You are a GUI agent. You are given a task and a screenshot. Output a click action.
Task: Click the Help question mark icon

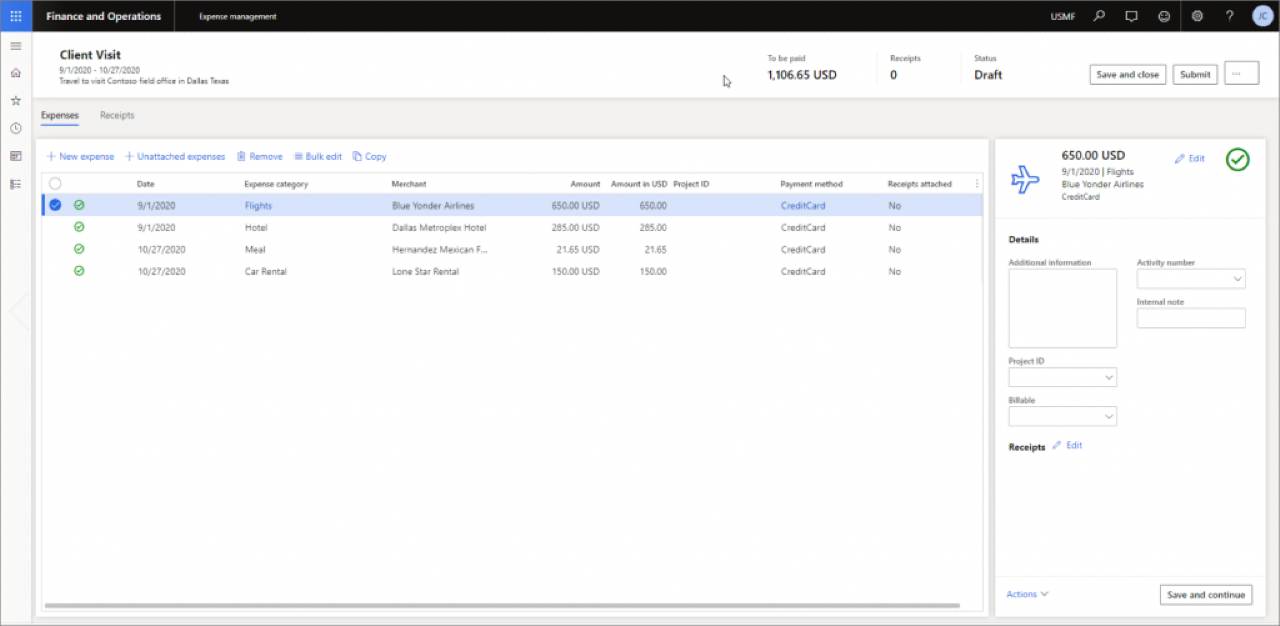pyautogui.click(x=1230, y=16)
